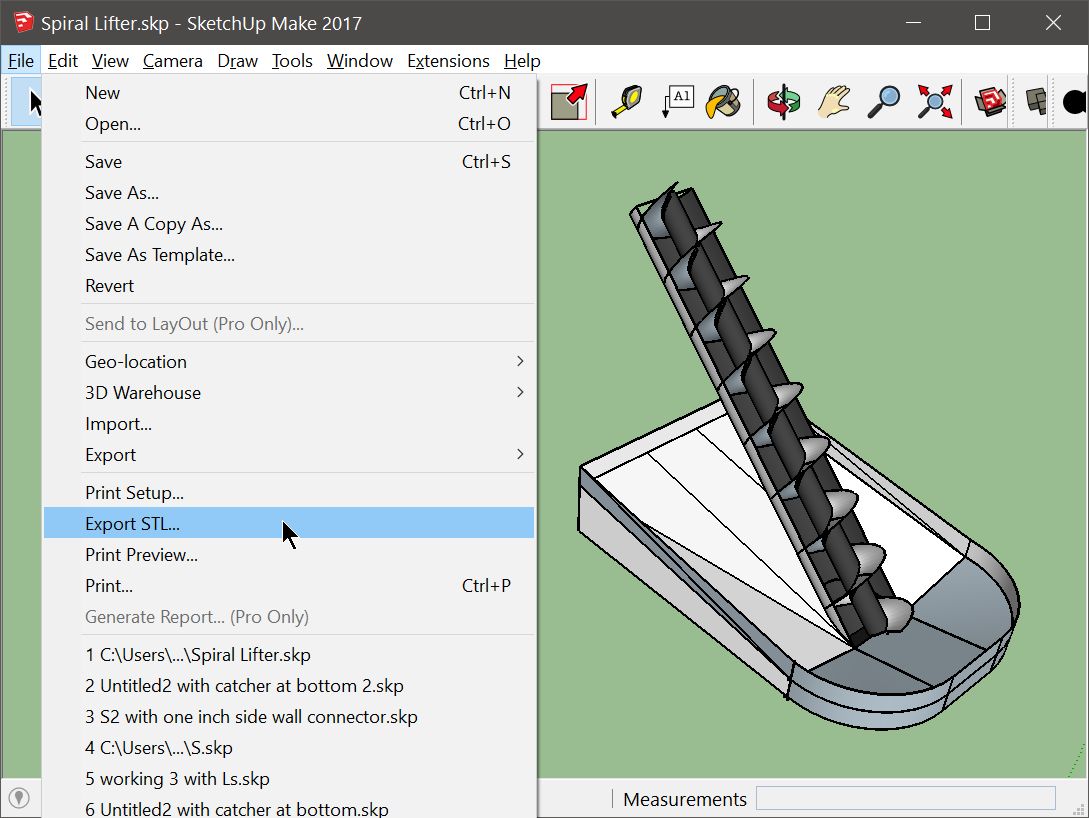Open the Window menu
Image resolution: width=1089 pixels, height=818 pixels.
[360, 61]
